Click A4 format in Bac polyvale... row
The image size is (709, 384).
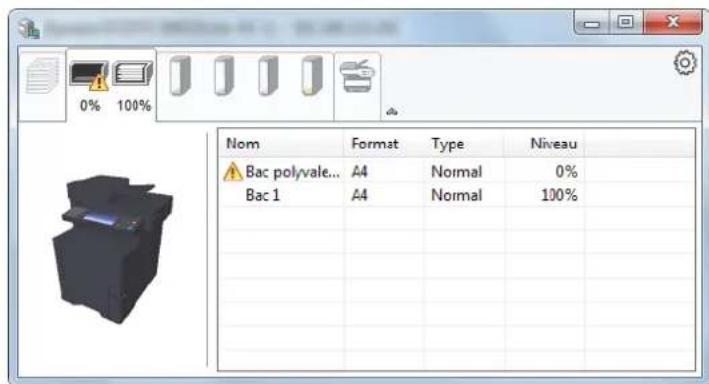[x=359, y=172]
